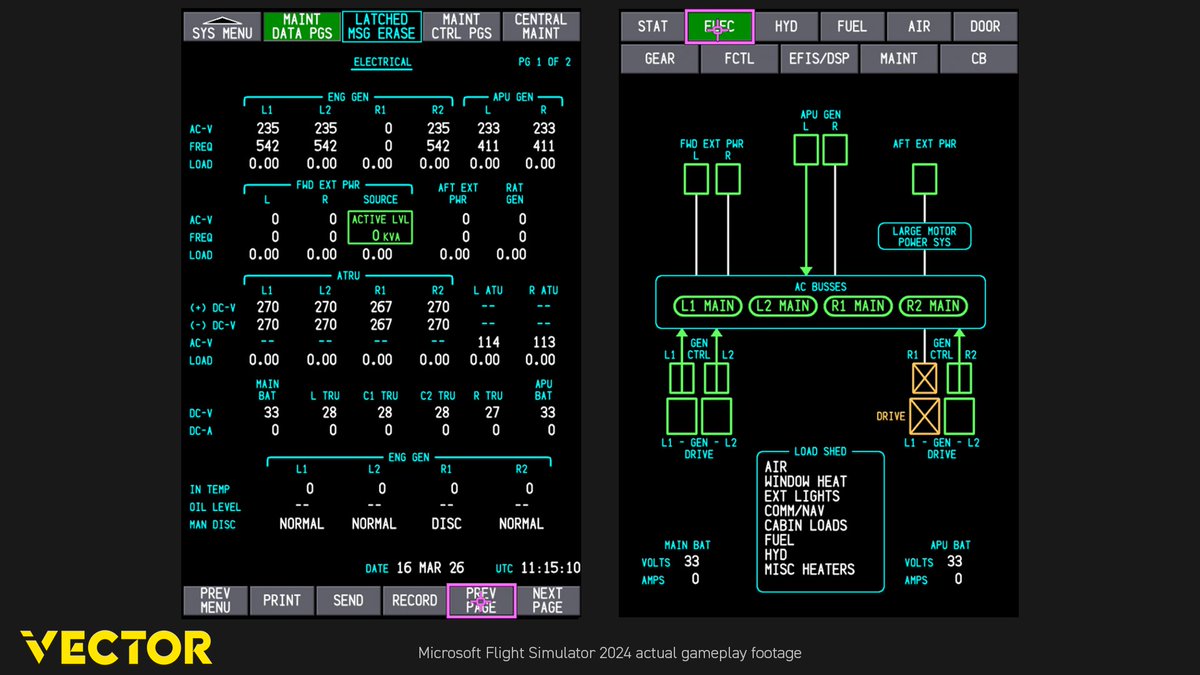Image resolution: width=1200 pixels, height=675 pixels.
Task: Toggle the R2 MAIN AC bus
Action: 933,306
